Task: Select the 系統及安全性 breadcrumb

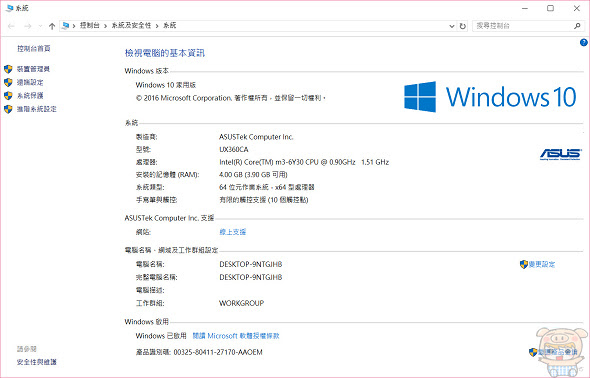Action: click(x=131, y=25)
